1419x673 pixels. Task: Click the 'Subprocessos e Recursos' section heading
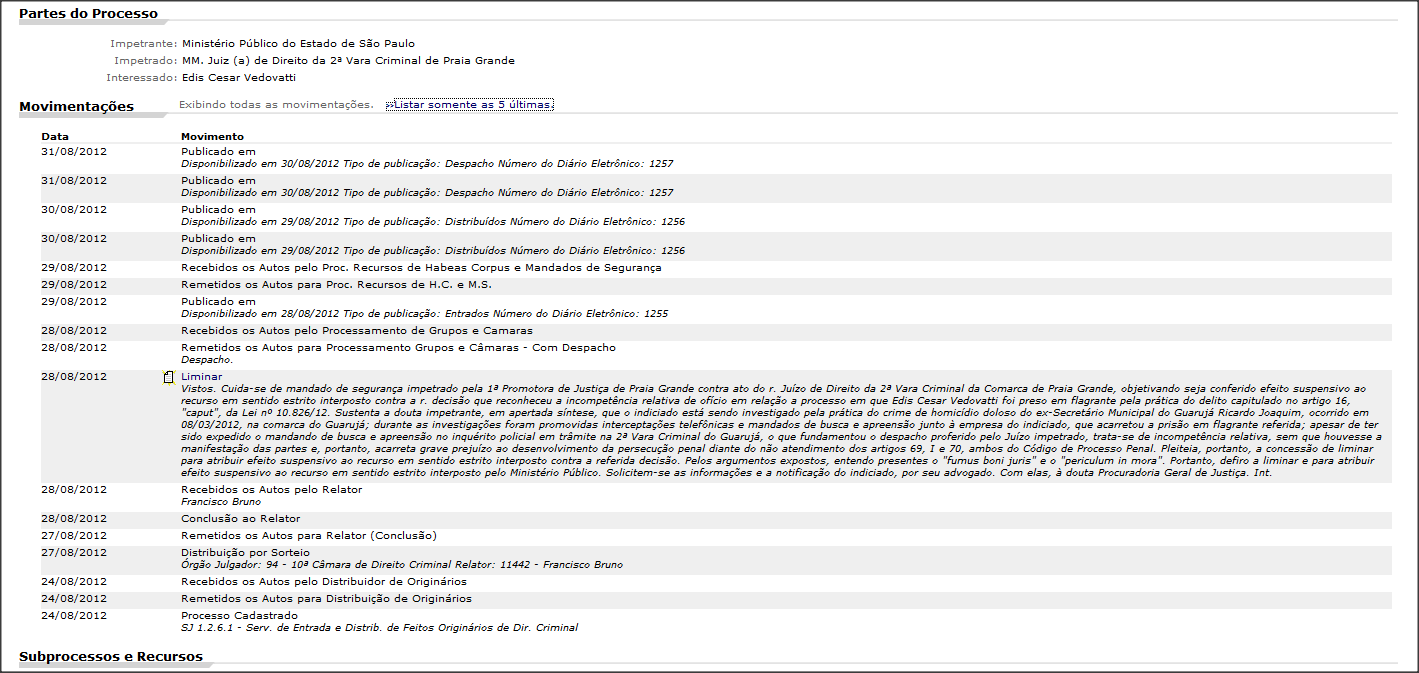click(x=111, y=657)
